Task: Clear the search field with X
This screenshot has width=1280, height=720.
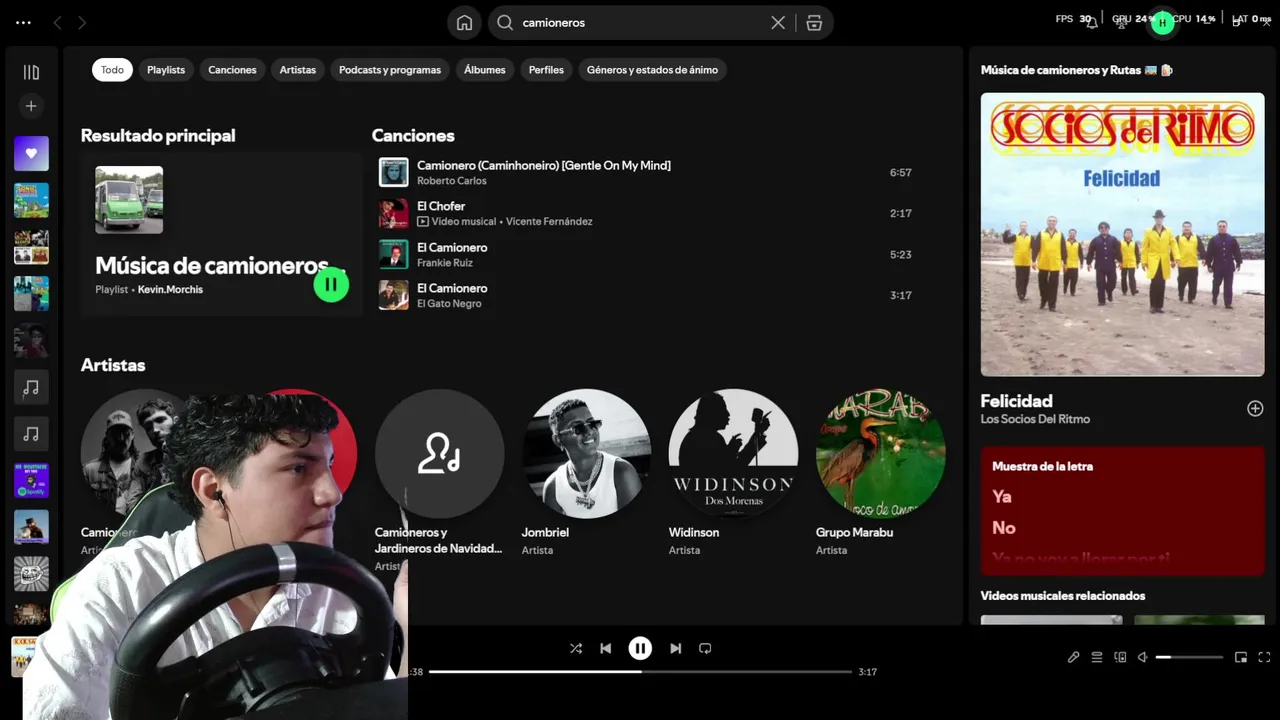Action: [778, 22]
